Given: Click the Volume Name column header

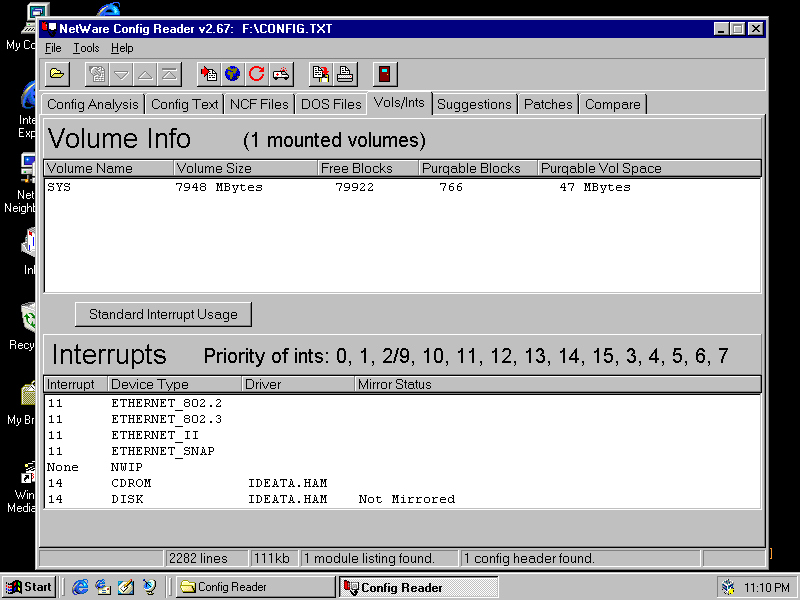Looking at the screenshot, I should point(109,168).
